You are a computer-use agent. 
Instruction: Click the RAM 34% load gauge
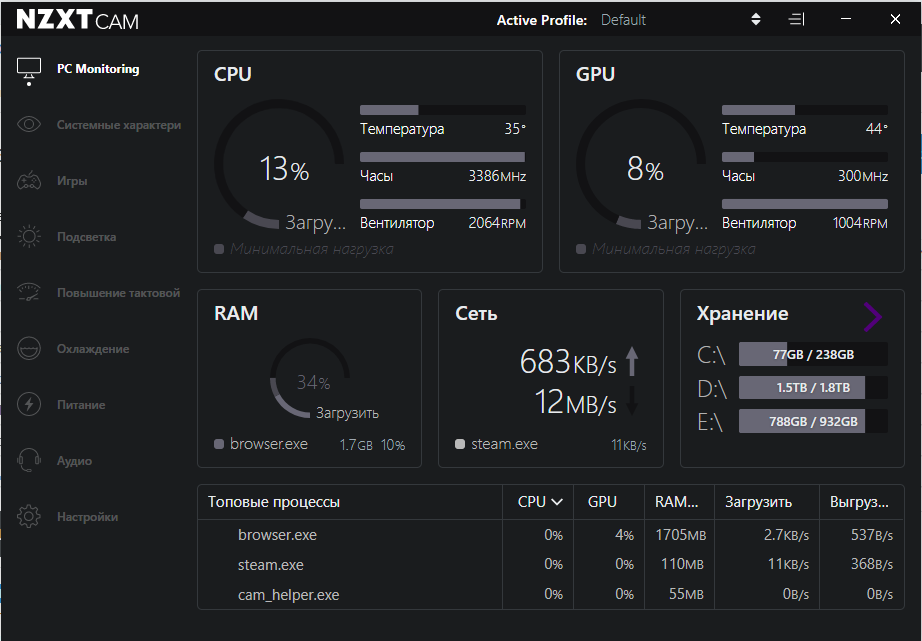309,378
